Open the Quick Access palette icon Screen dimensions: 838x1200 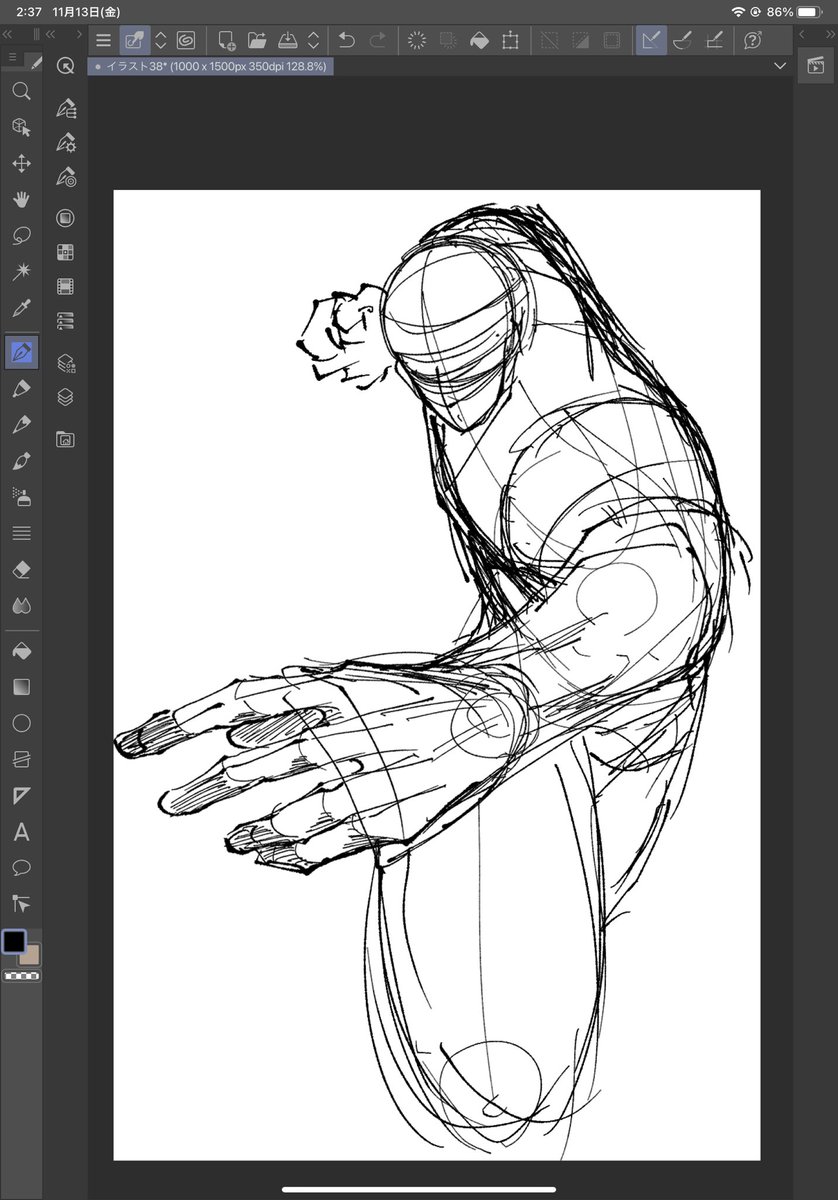coord(66,66)
